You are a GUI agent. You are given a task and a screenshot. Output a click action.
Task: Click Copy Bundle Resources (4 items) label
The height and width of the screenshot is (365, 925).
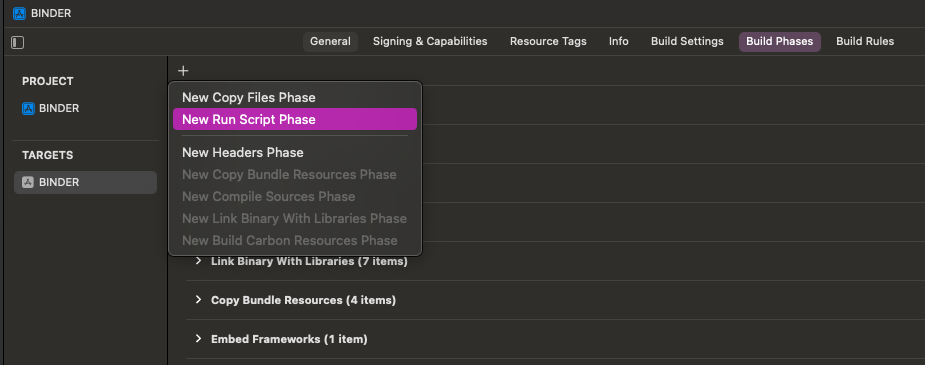(303, 300)
